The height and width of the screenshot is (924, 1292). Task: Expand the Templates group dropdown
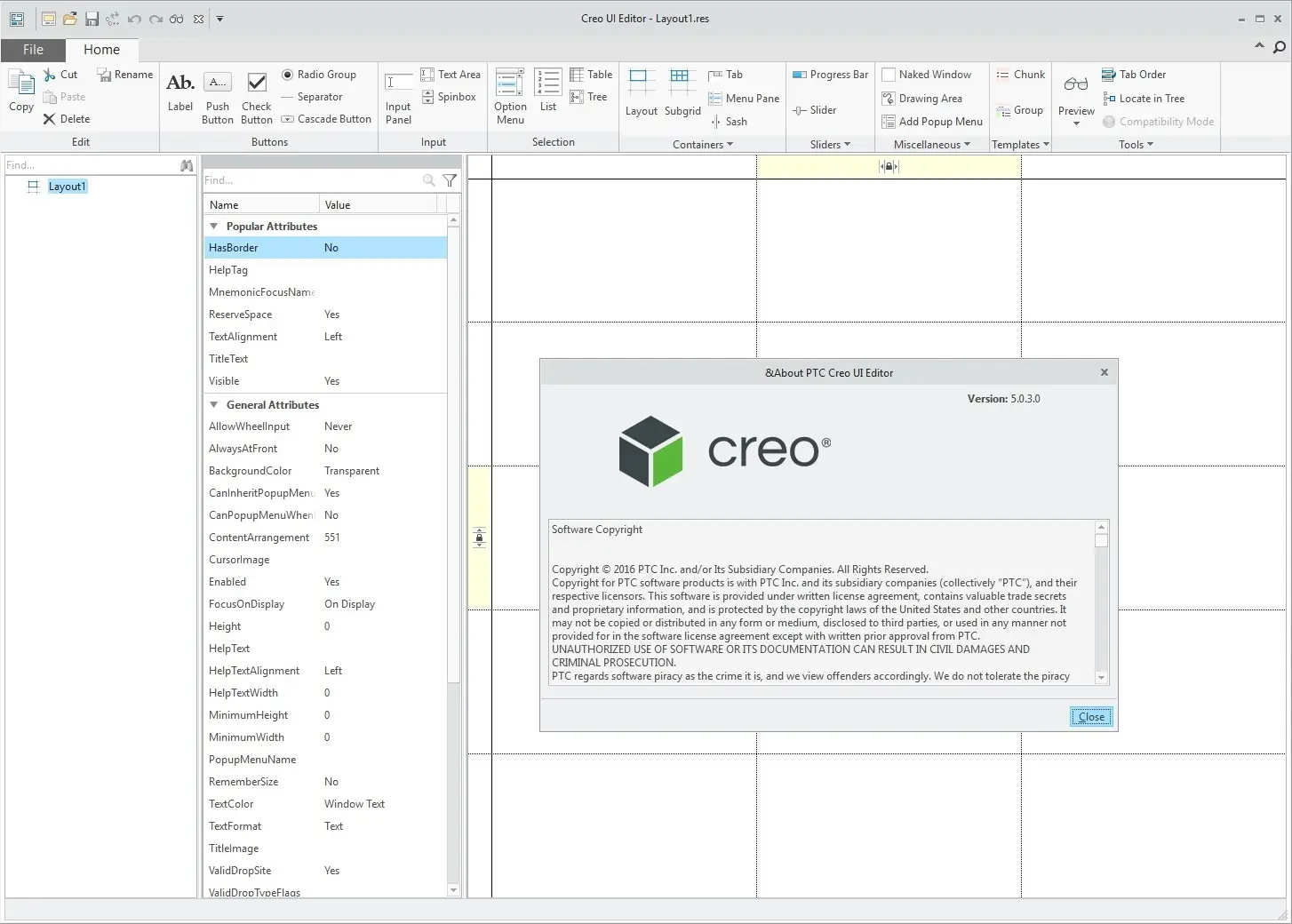pyautogui.click(x=1020, y=144)
